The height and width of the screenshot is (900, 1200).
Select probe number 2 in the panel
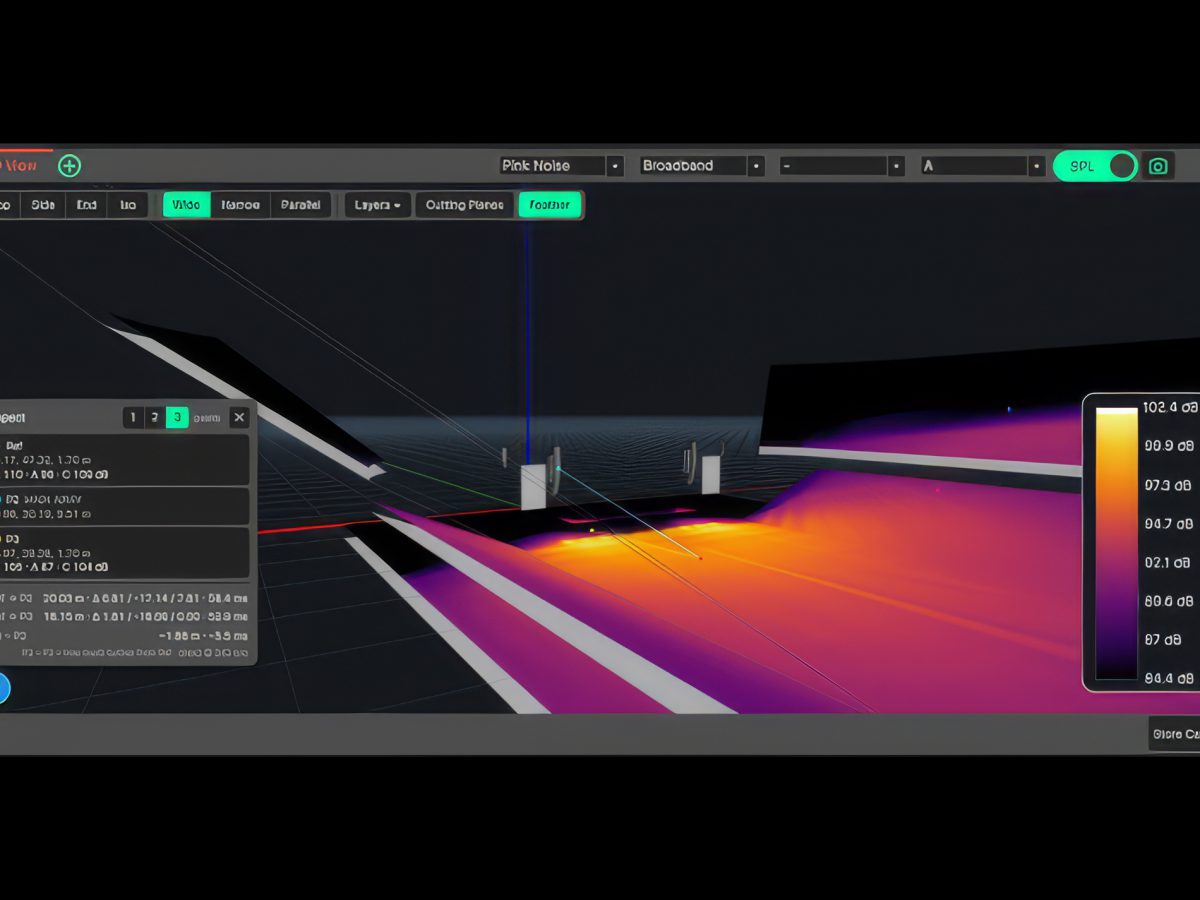pyautogui.click(x=155, y=418)
